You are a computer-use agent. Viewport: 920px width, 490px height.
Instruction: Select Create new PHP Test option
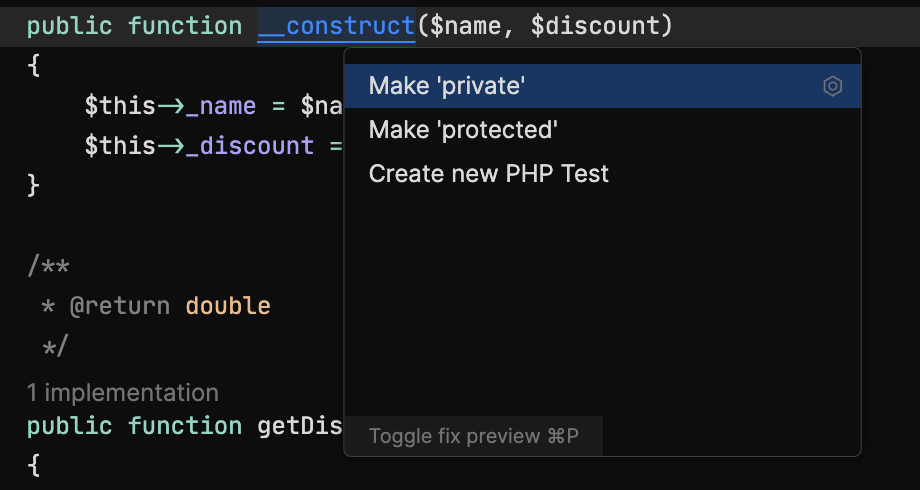(489, 174)
